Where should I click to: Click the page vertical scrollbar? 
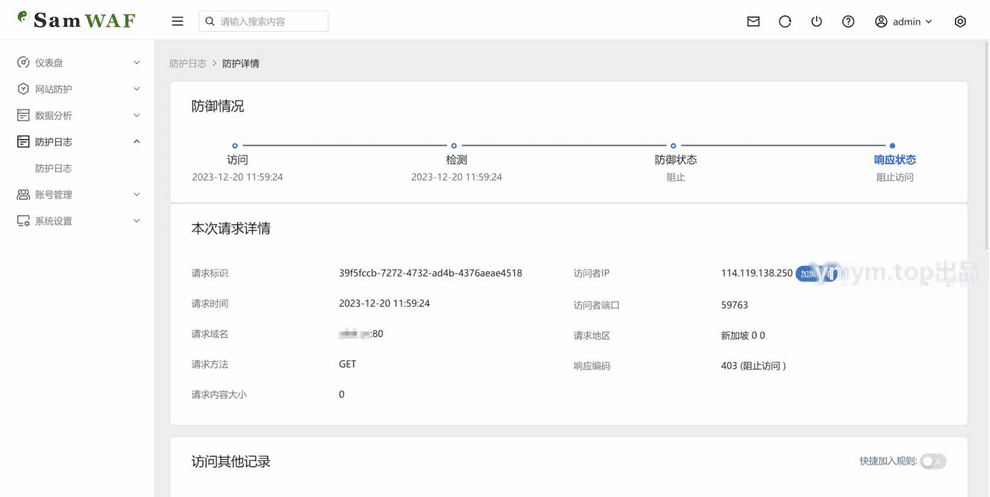tap(987, 145)
